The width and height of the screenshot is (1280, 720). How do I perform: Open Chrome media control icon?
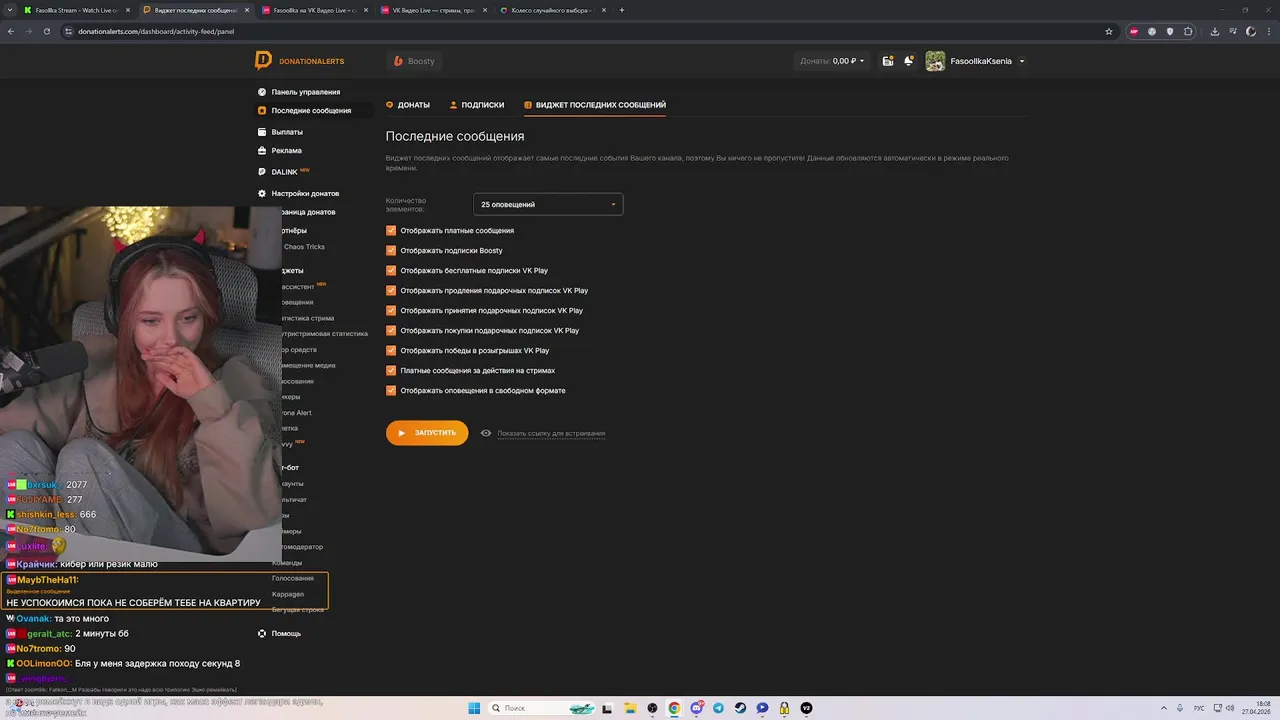tap(1233, 31)
